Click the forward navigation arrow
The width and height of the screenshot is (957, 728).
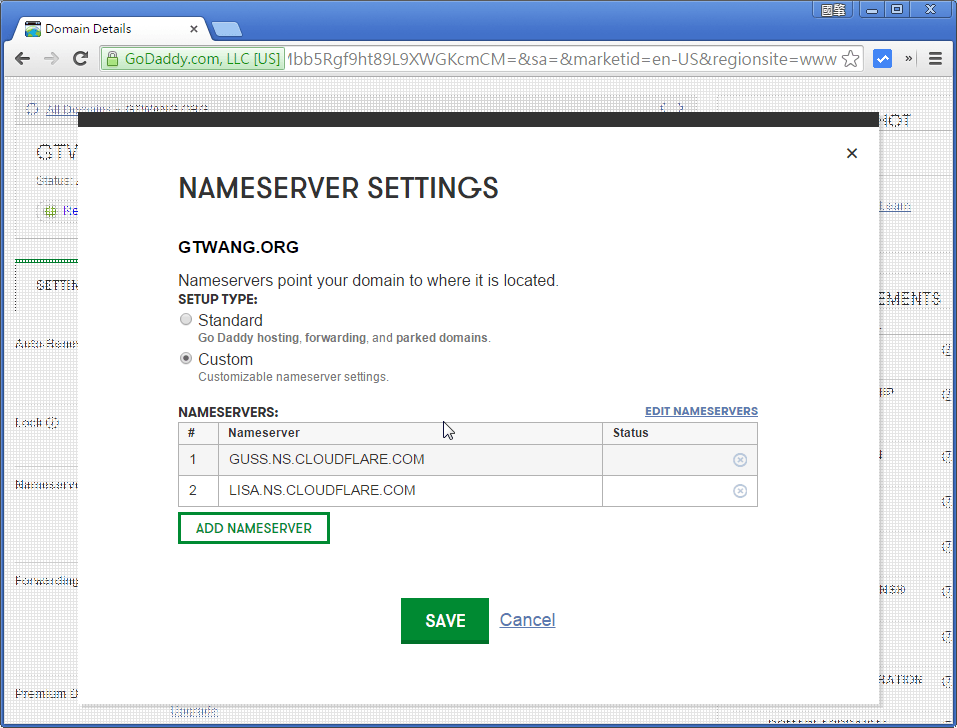pyautogui.click(x=51, y=58)
